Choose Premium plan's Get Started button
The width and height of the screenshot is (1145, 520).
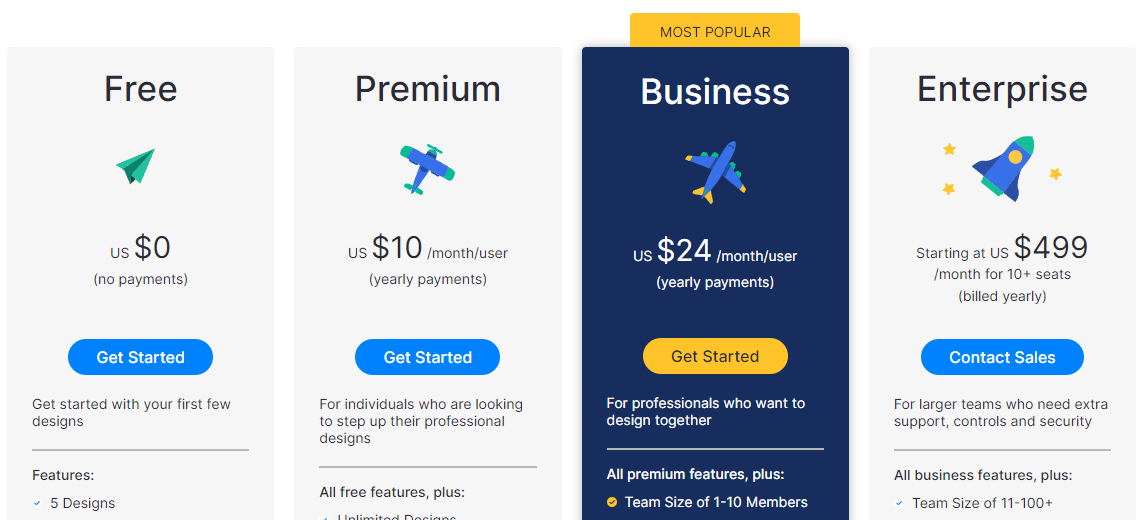428,357
